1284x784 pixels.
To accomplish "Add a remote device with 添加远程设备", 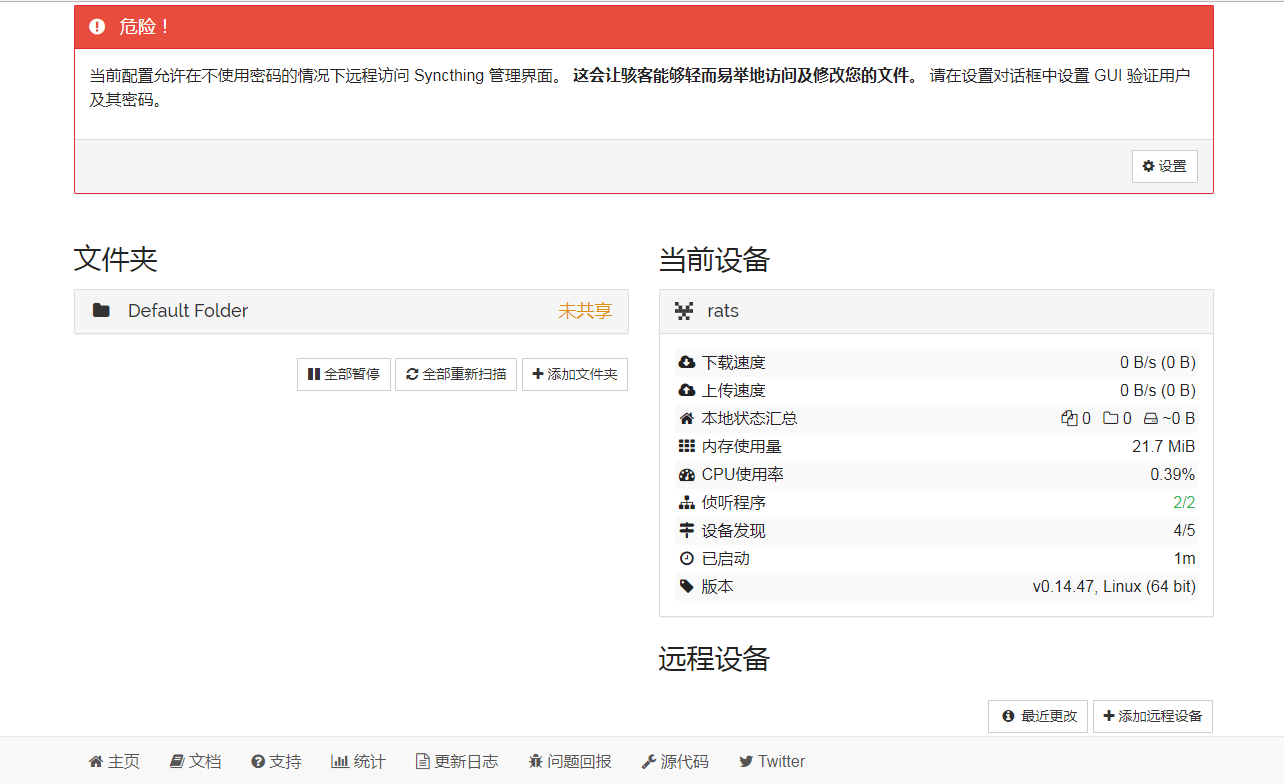I will click(x=1153, y=716).
